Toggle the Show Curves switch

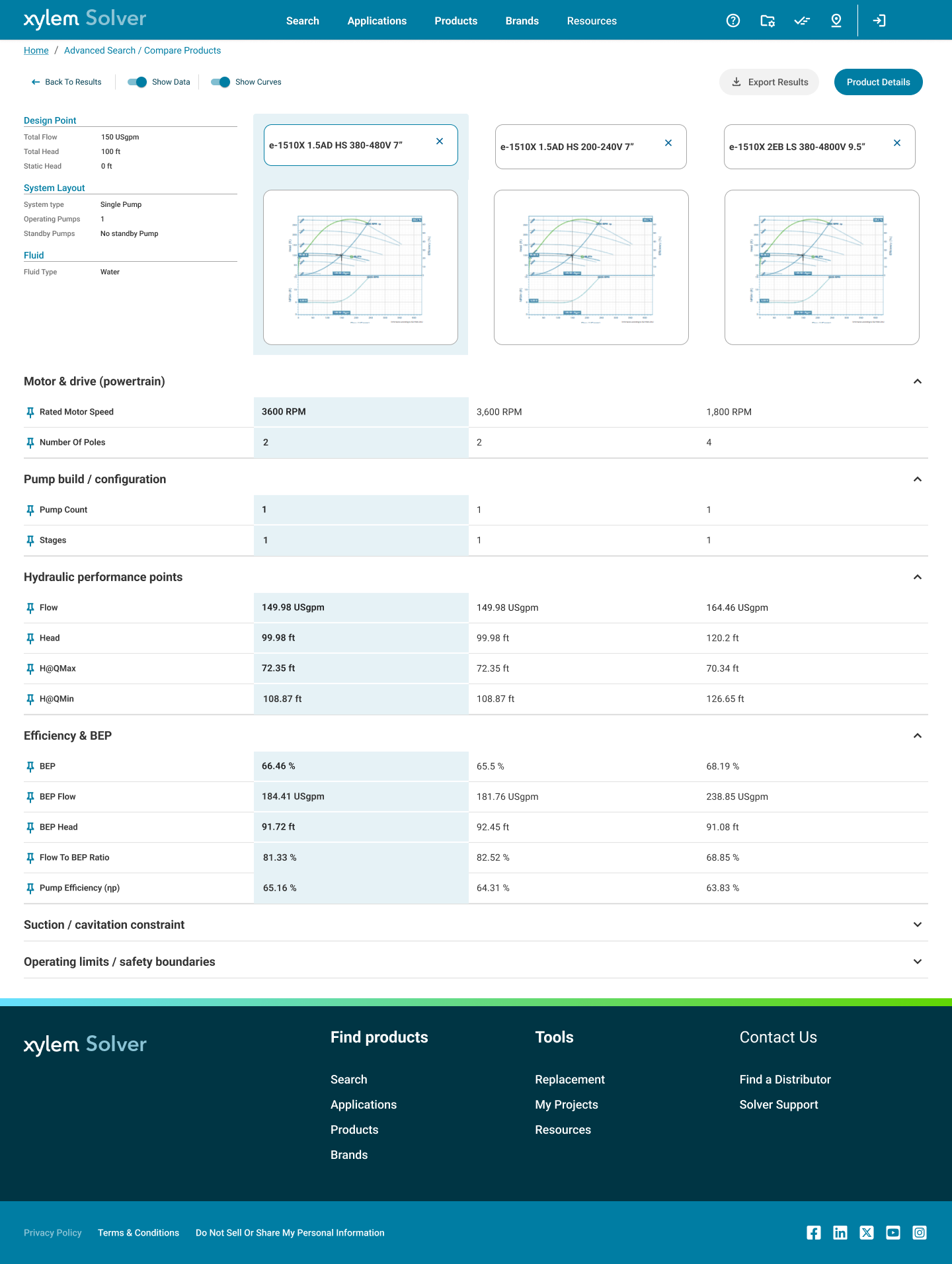tap(220, 82)
